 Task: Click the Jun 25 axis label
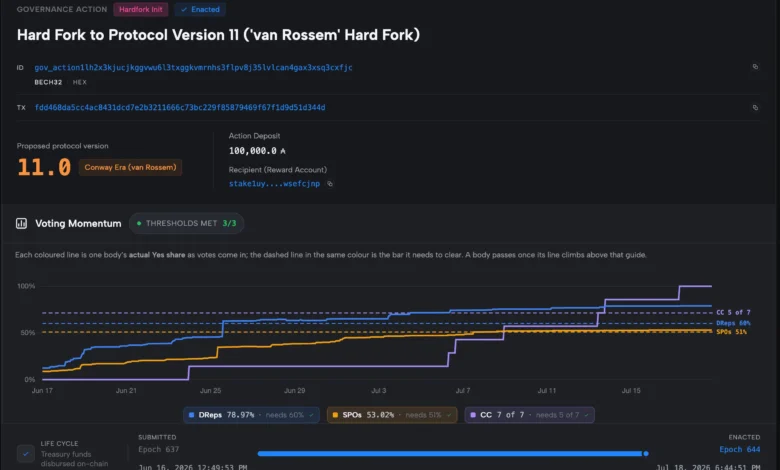pos(210,390)
